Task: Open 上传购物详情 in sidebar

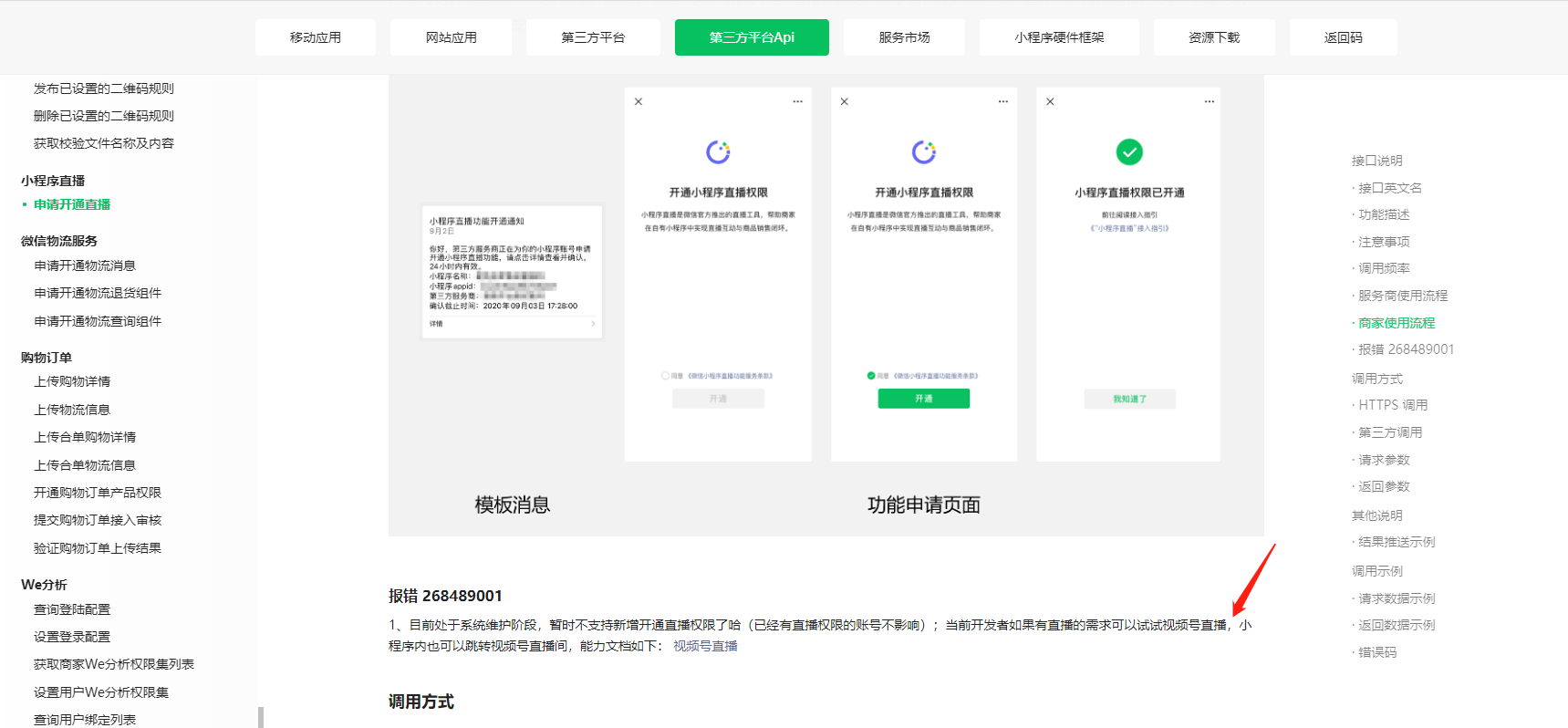Action: (72, 381)
